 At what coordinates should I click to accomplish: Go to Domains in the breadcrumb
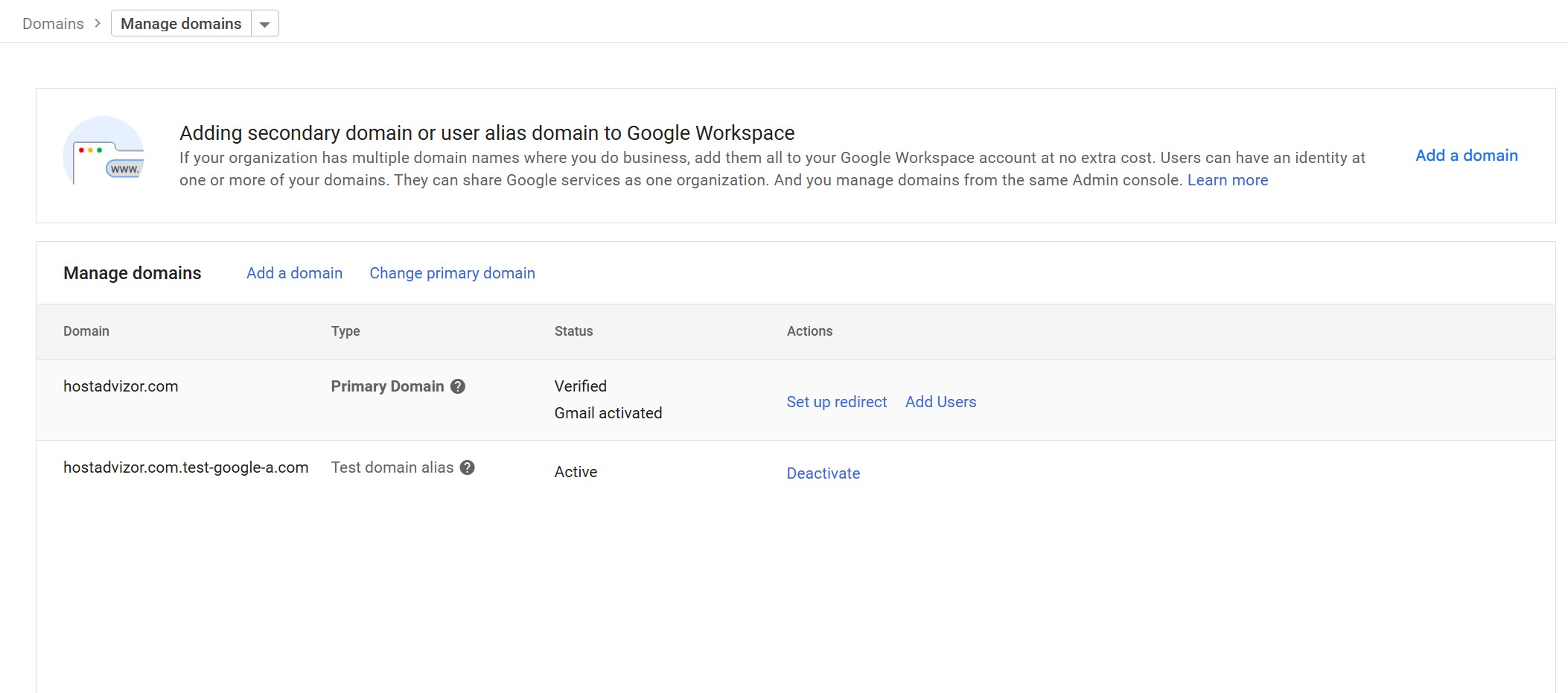(x=53, y=24)
